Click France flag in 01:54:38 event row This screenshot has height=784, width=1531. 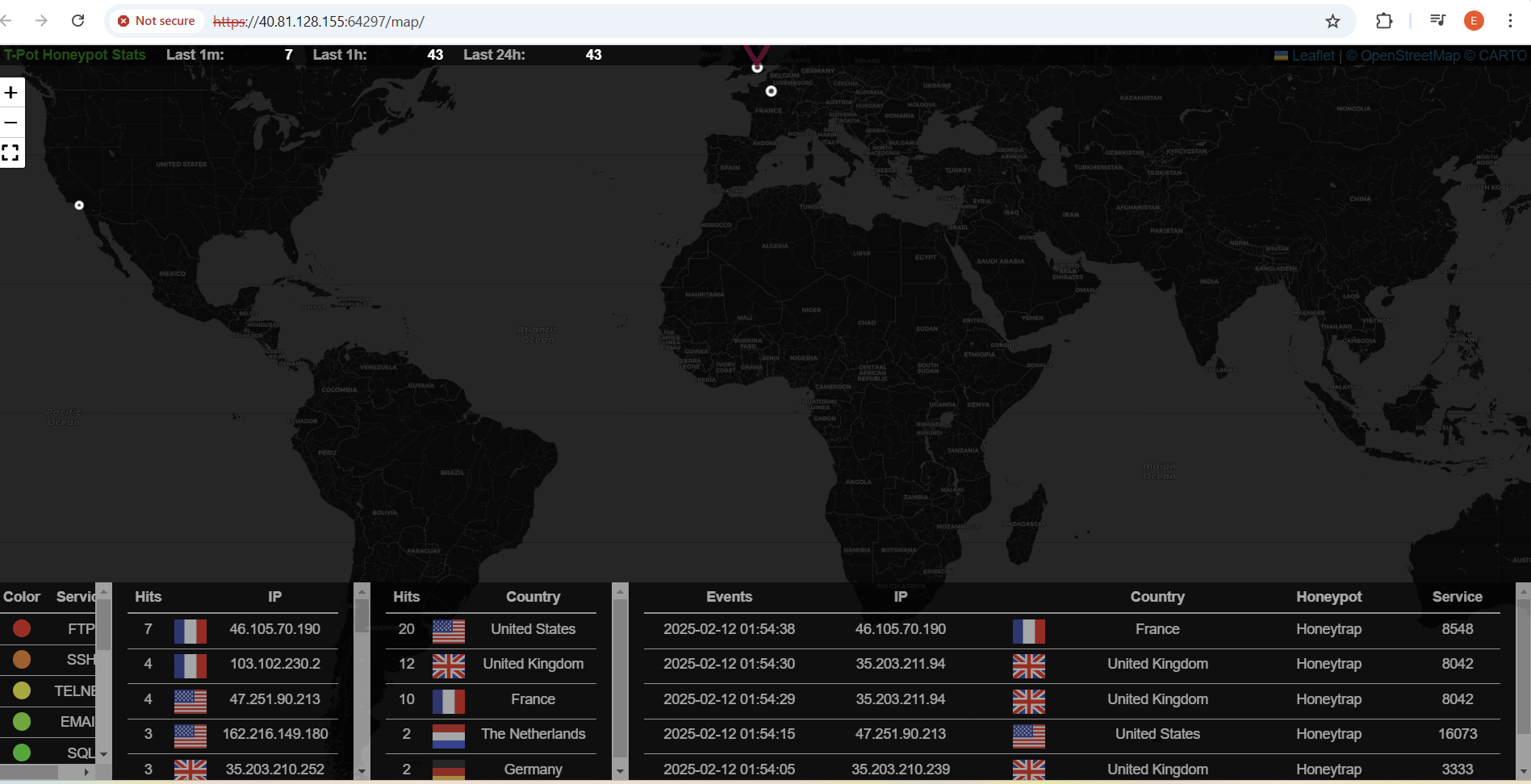pyautogui.click(x=1029, y=631)
